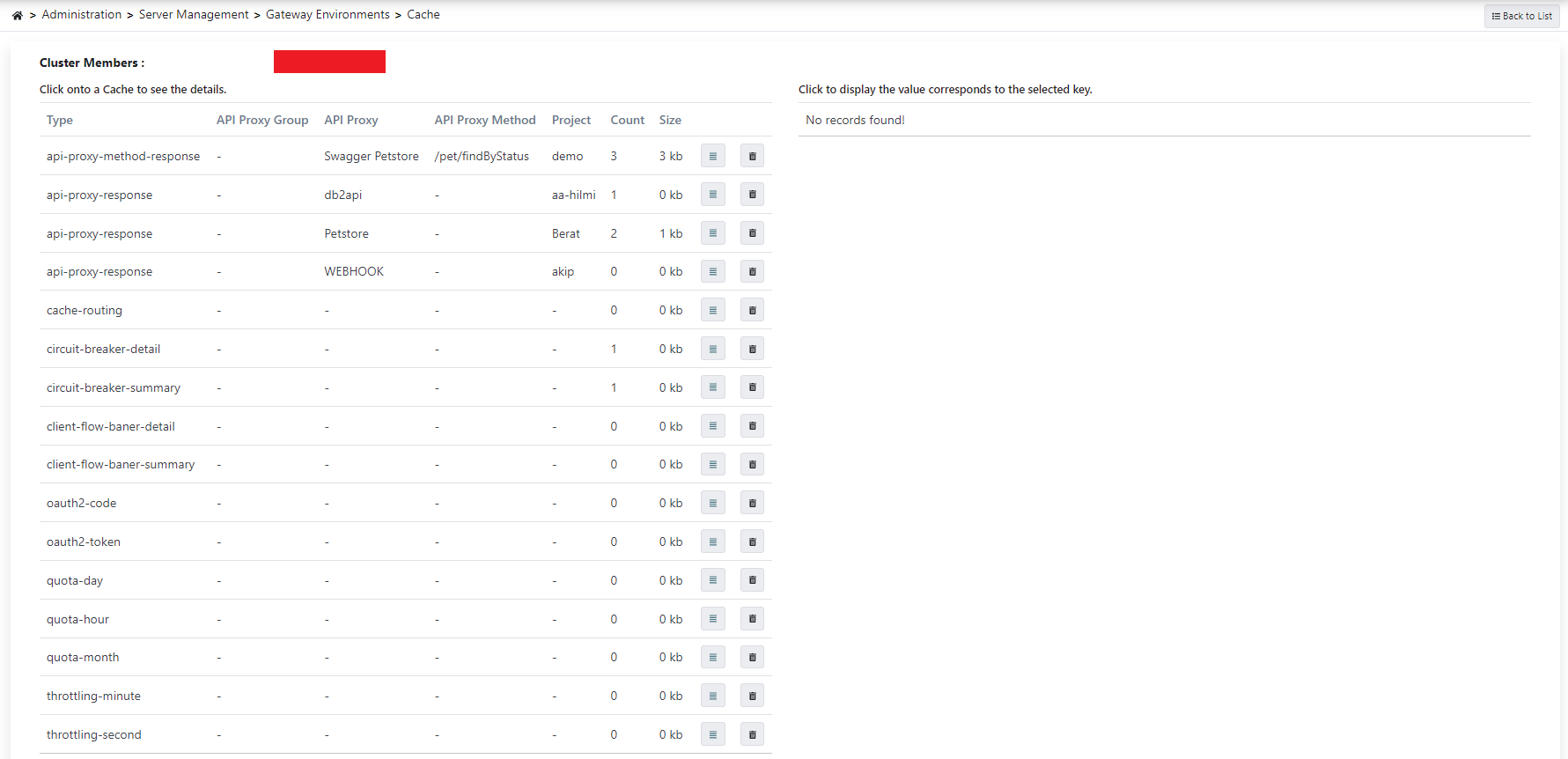
Task: Navigate to Server Management breadcrumb
Action: coord(194,15)
